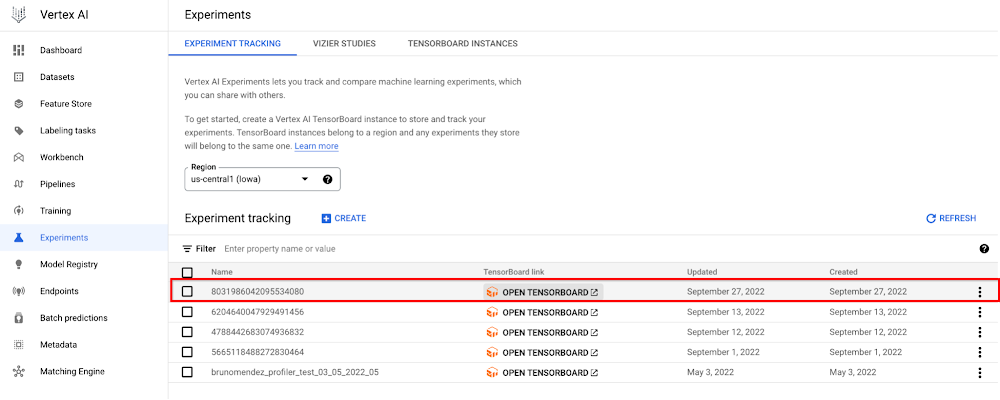Click the Create button
Image resolution: width=1000 pixels, height=400 pixels.
point(344,218)
